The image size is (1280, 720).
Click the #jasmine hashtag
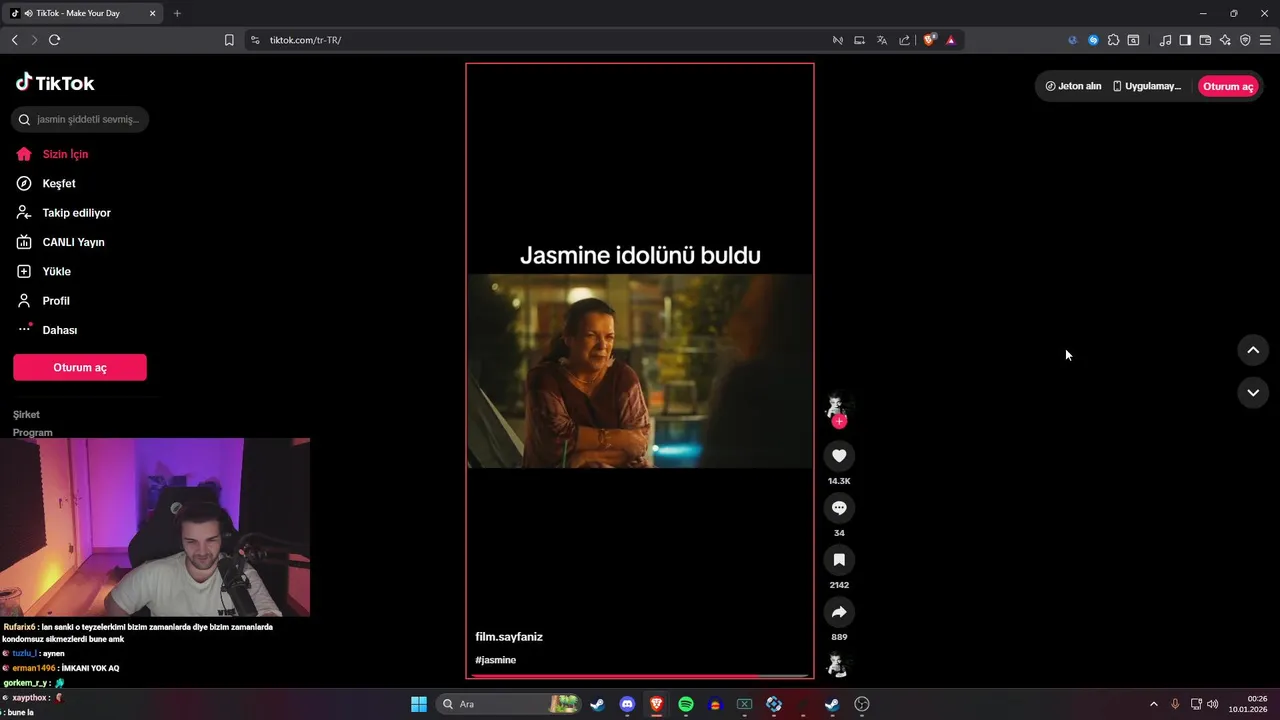(496, 660)
